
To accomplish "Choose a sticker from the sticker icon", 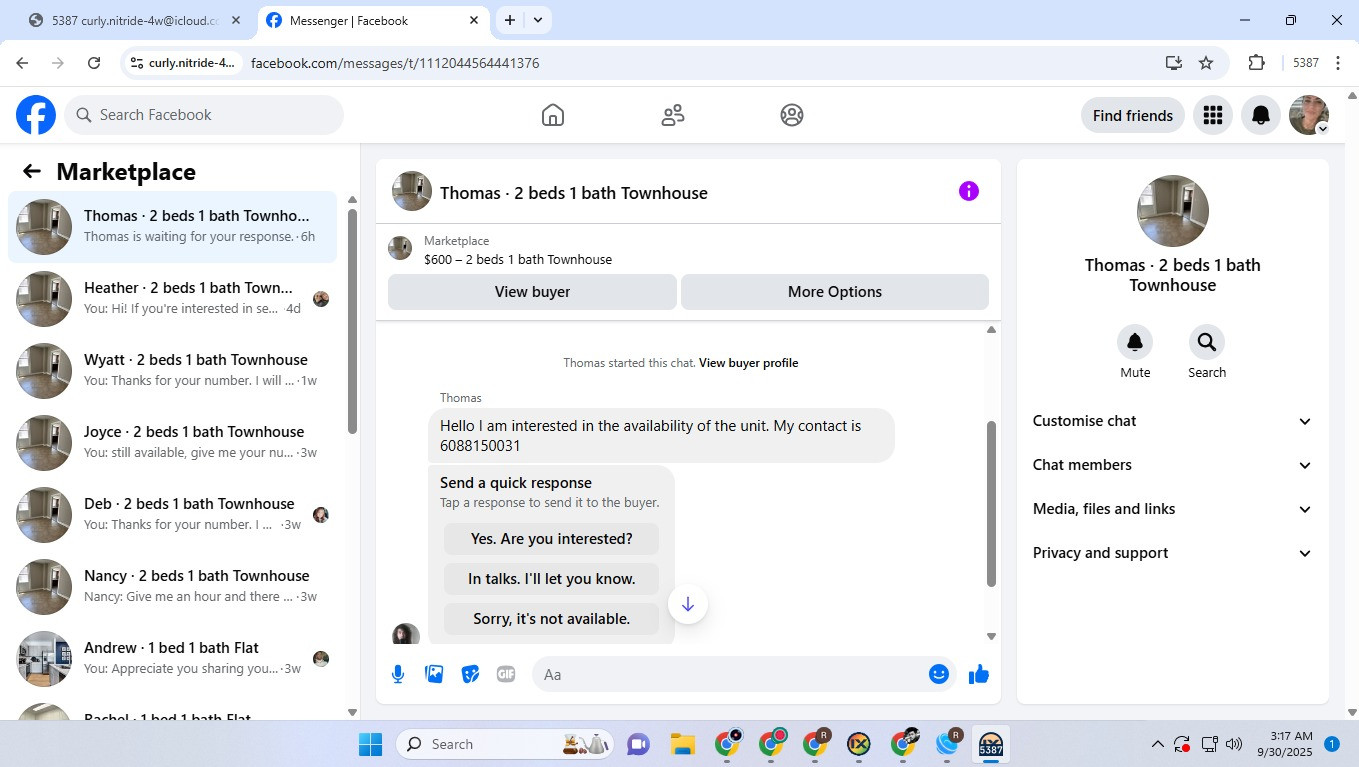I will point(470,674).
